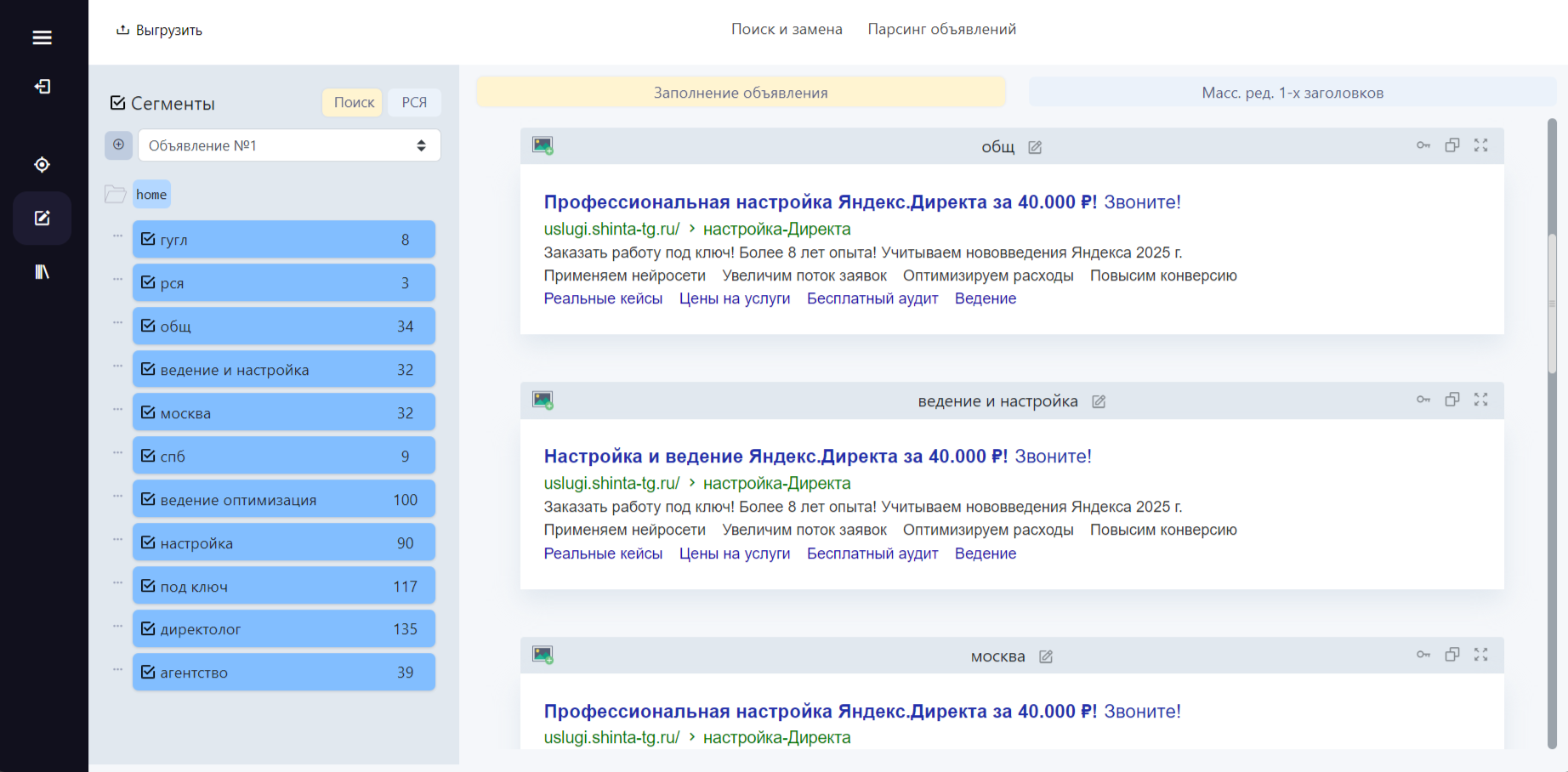Click the Выгрузить export button
1568x772 pixels.
pos(159,30)
